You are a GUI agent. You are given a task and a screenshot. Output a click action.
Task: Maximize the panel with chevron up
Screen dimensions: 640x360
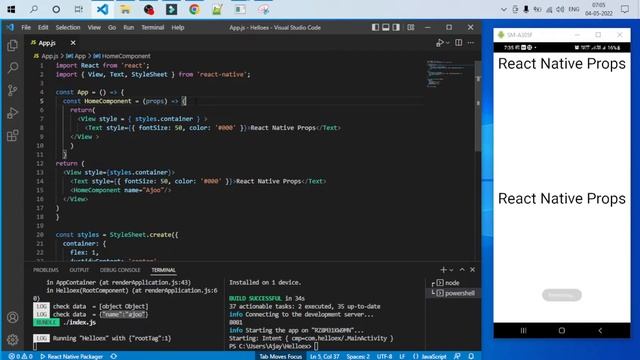pyautogui.click(x=462, y=270)
